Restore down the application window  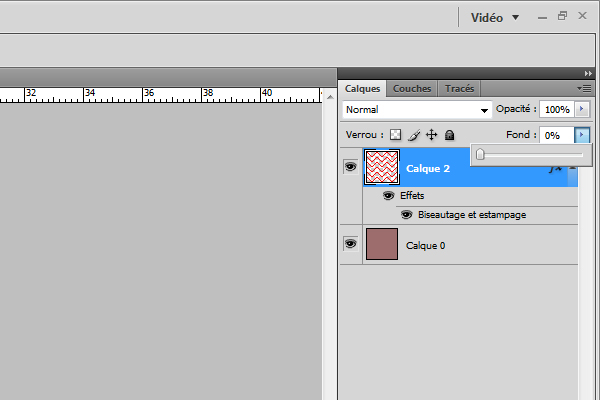coord(562,16)
